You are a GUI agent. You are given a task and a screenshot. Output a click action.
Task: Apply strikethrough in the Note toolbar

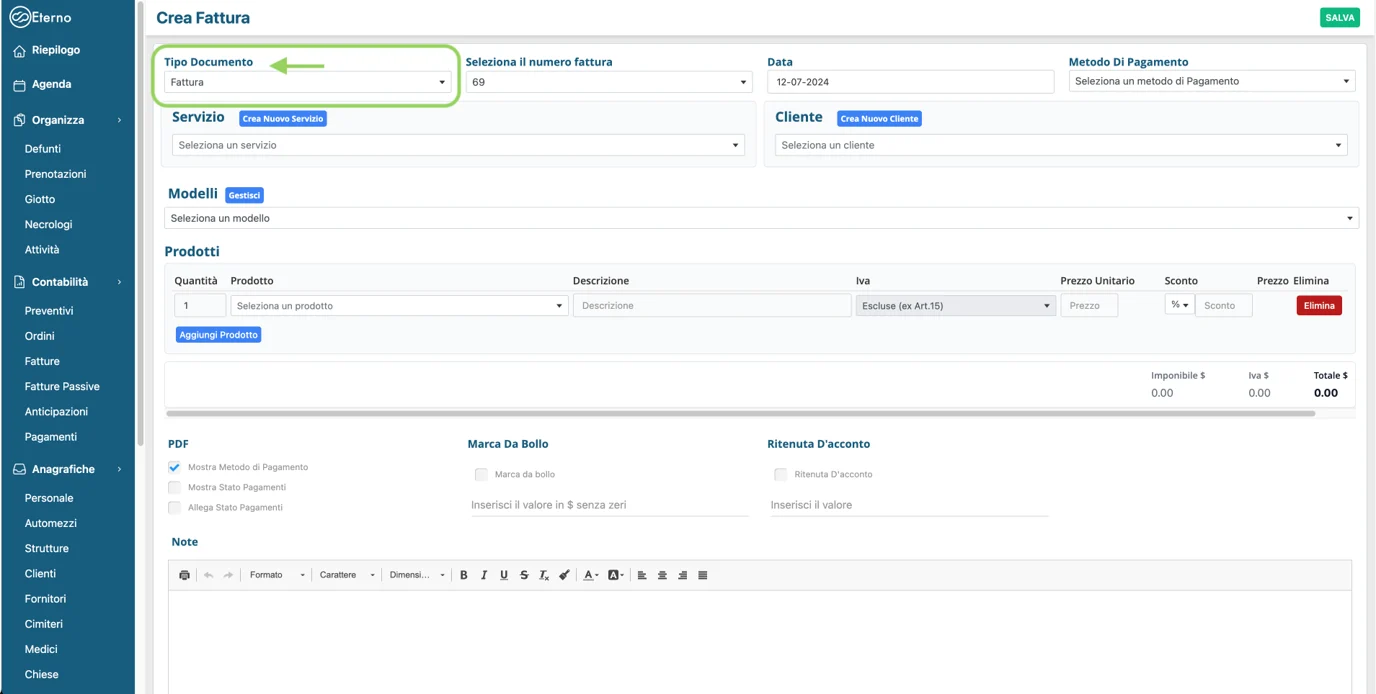(x=524, y=575)
